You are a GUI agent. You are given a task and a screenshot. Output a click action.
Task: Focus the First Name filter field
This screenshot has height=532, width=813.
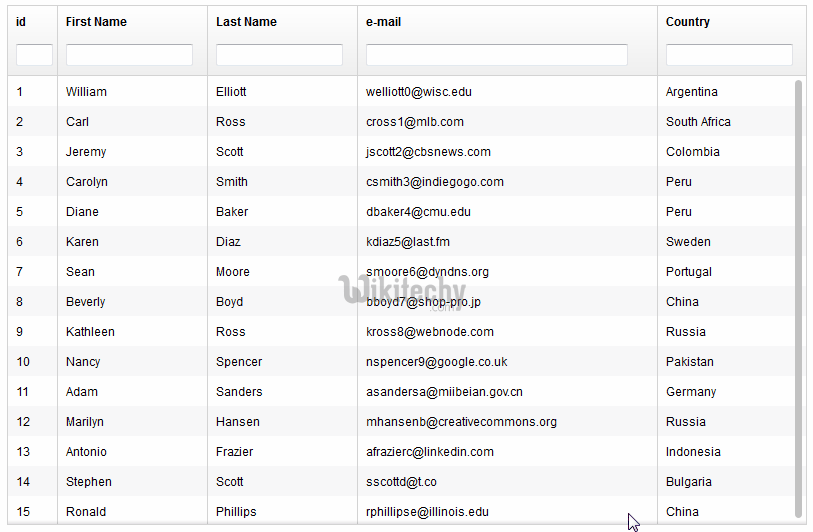(x=129, y=55)
